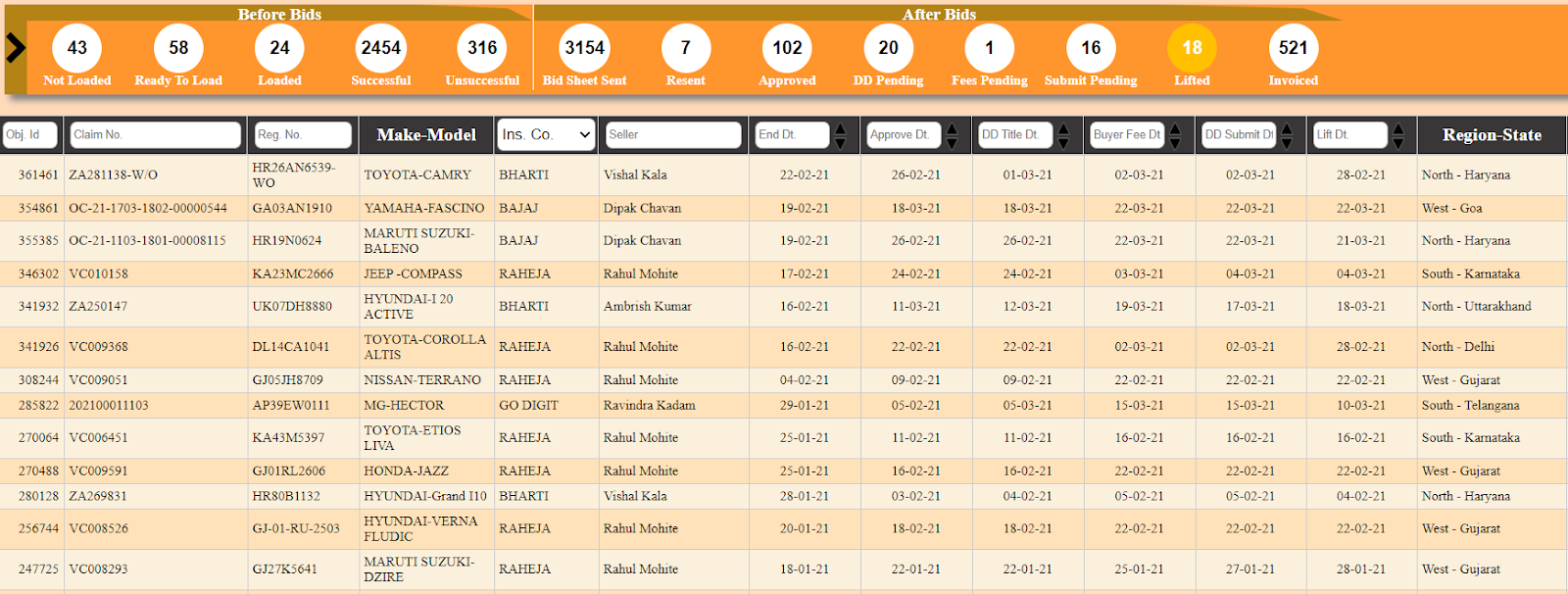This screenshot has height=594, width=1568.
Task: Show the Approved 102 records
Action: point(787,48)
